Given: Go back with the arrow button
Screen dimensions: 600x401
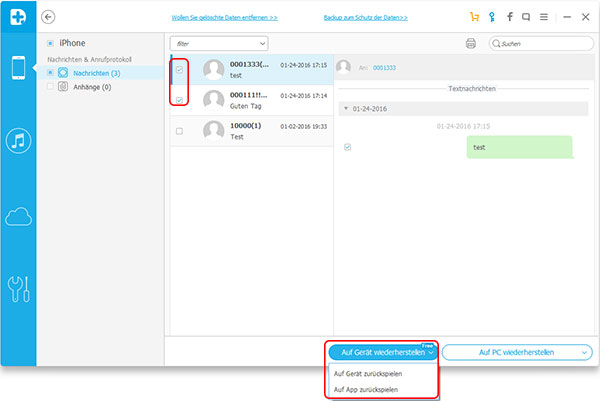Looking at the screenshot, I should [x=48, y=17].
